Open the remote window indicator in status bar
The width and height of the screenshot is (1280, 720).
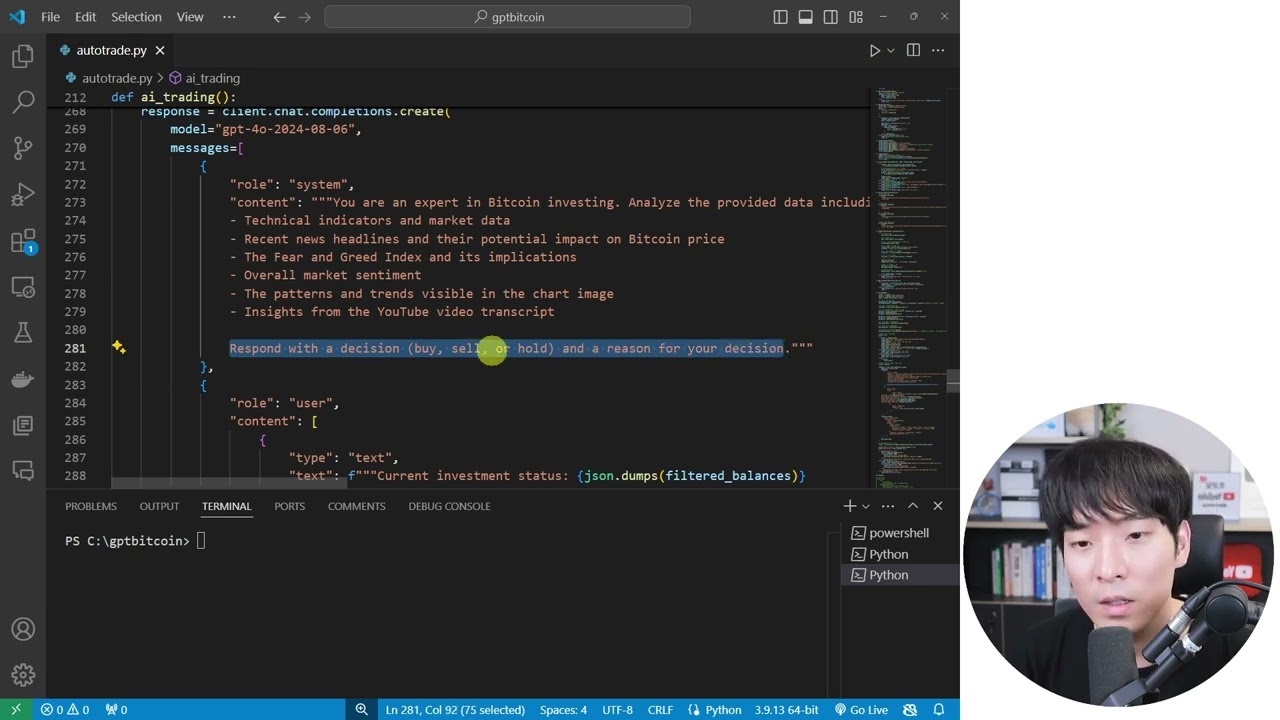[16, 709]
